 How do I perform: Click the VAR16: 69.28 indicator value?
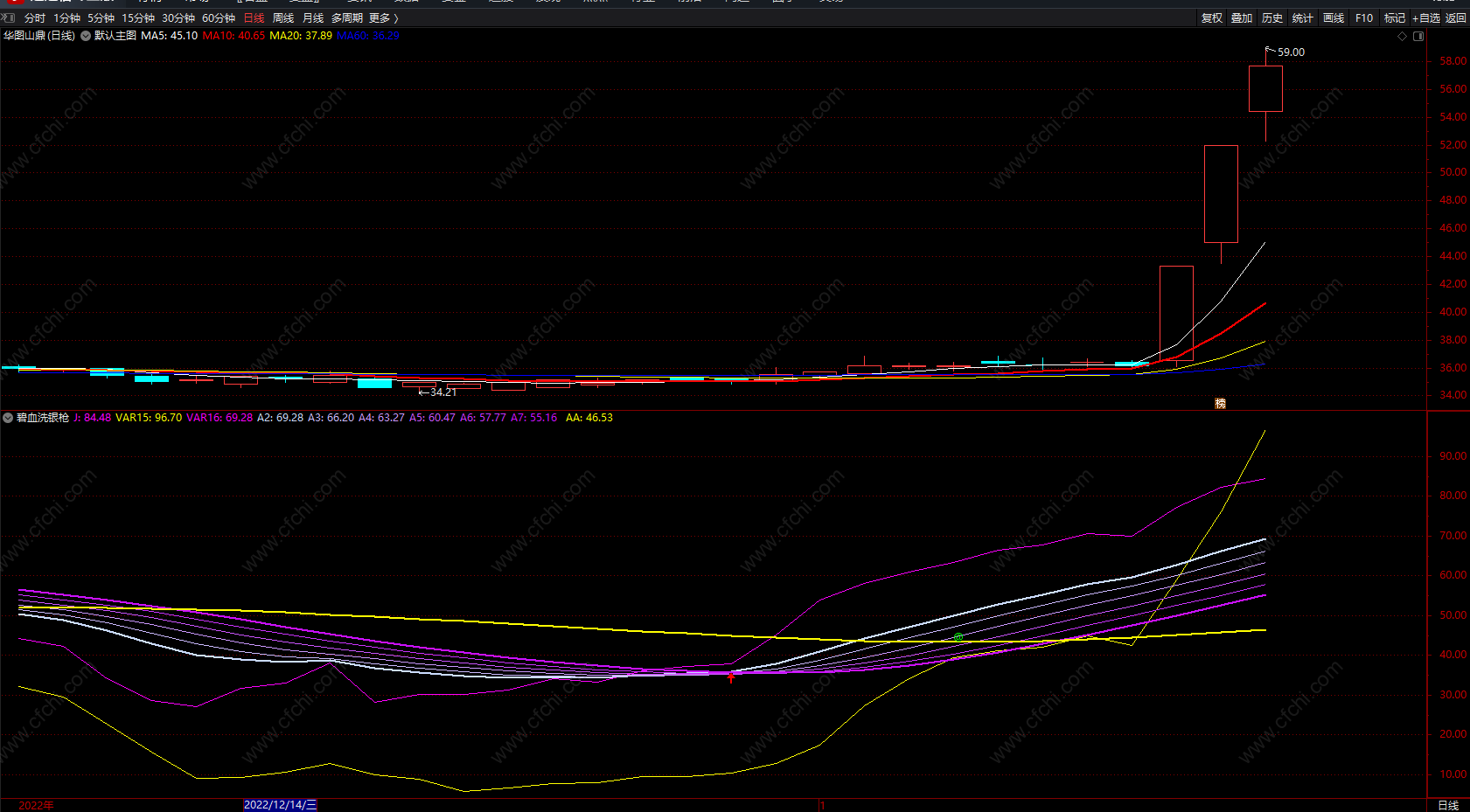click(x=219, y=418)
